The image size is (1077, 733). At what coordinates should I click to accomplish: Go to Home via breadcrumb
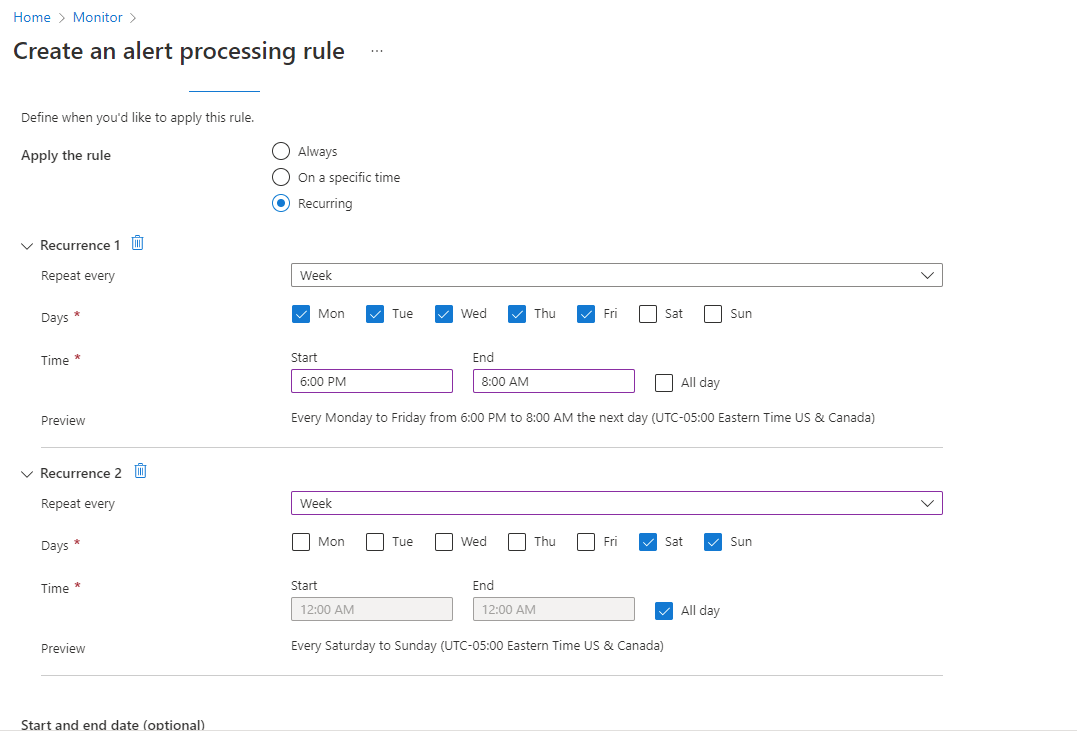tap(31, 16)
